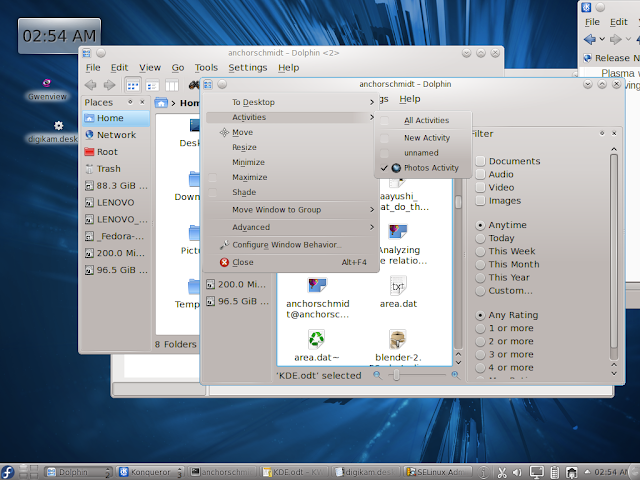Image resolution: width=640 pixels, height=480 pixels.
Task: Open the Edit menu in Konqueror window
Action: pos(618,22)
